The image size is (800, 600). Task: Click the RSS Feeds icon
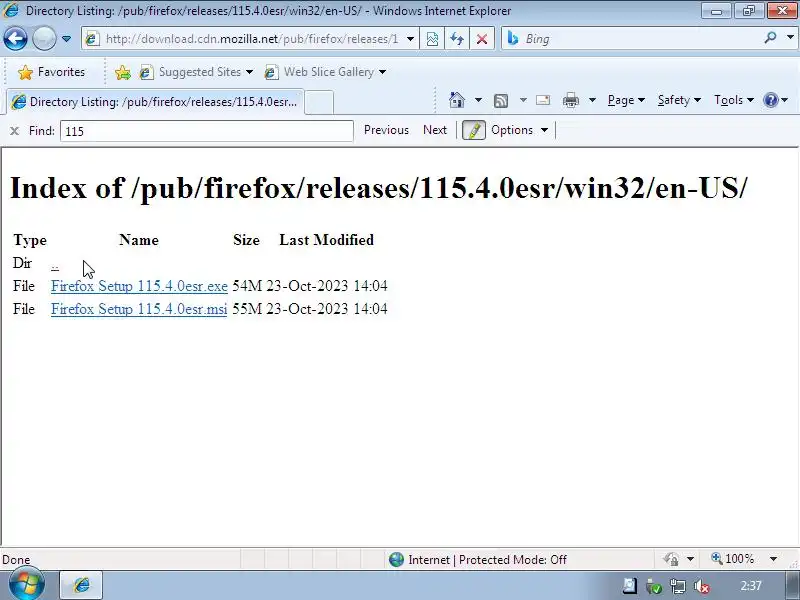point(501,101)
